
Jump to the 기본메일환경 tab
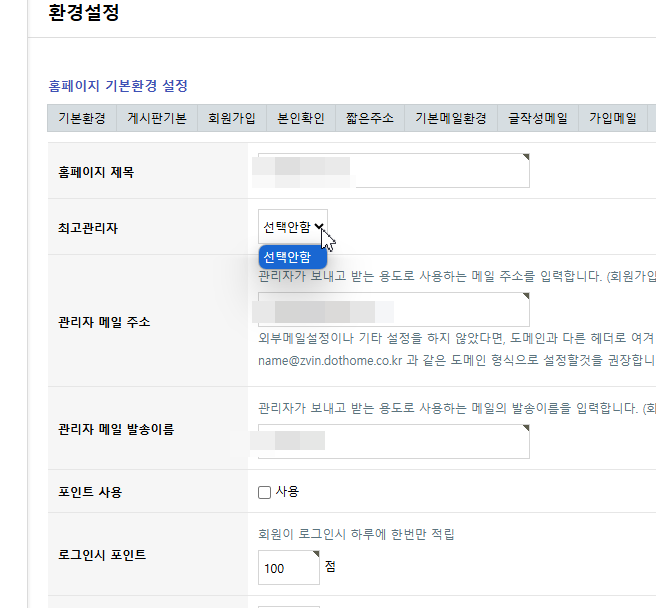coord(450,118)
